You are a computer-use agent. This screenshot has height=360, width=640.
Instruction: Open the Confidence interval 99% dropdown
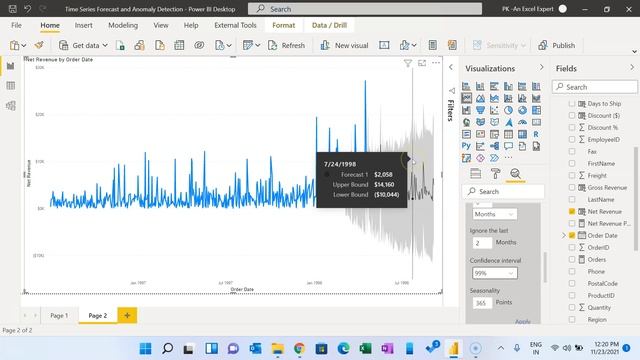495,273
